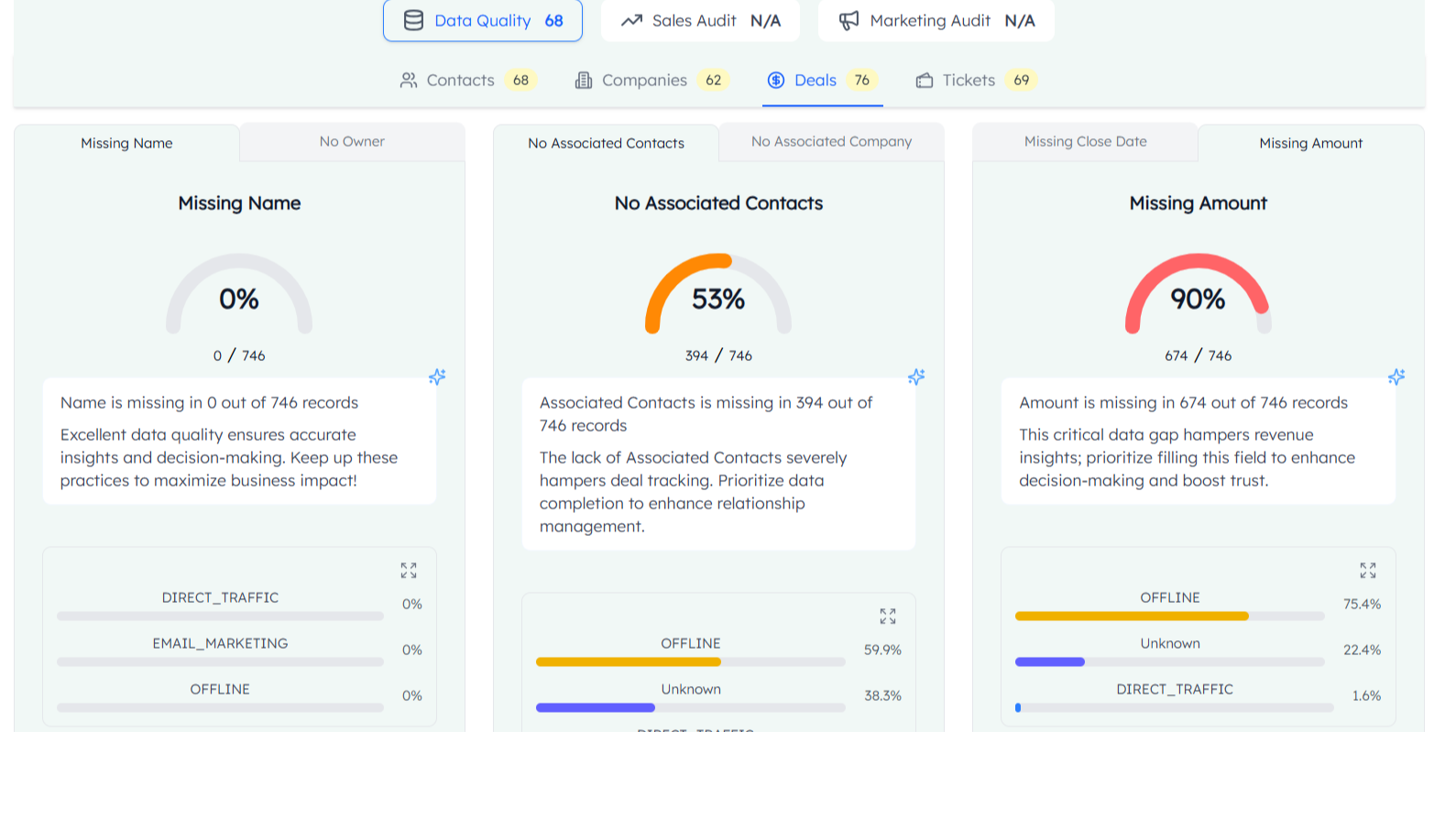Click the megaphone icon on Marketing Audit
1456x819 pixels.
click(849, 20)
